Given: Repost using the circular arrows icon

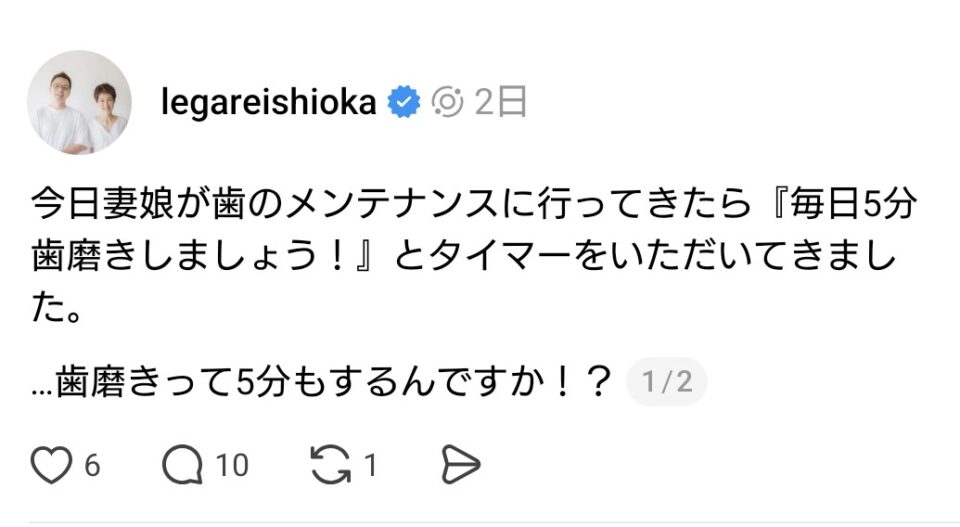Looking at the screenshot, I should pyautogui.click(x=331, y=465).
